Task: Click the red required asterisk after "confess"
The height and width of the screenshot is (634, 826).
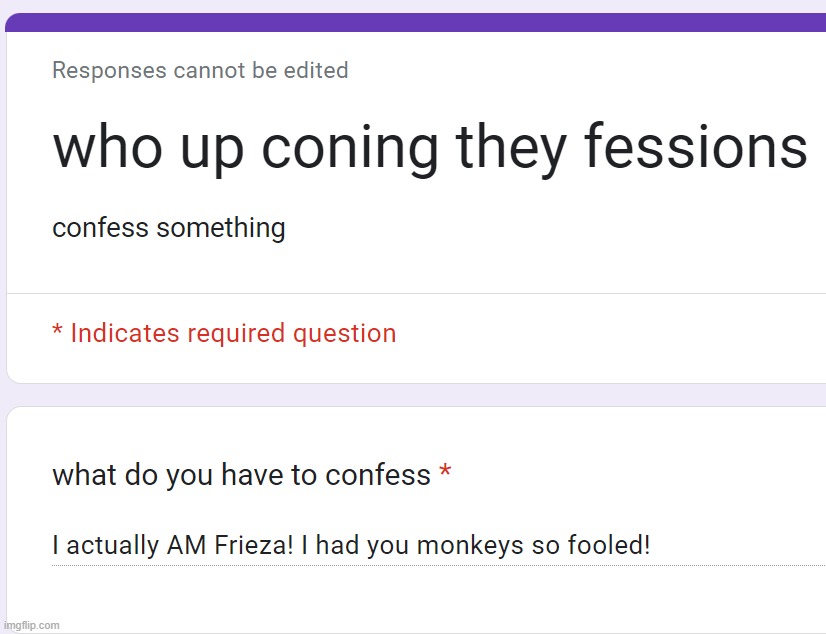Action: click(445, 470)
